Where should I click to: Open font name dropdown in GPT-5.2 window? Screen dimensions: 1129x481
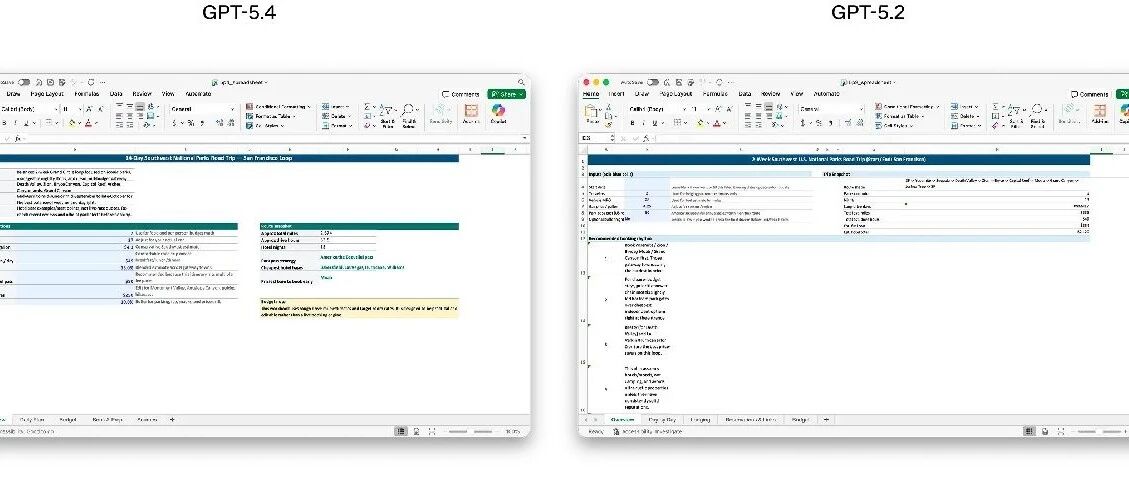pyautogui.click(x=685, y=109)
